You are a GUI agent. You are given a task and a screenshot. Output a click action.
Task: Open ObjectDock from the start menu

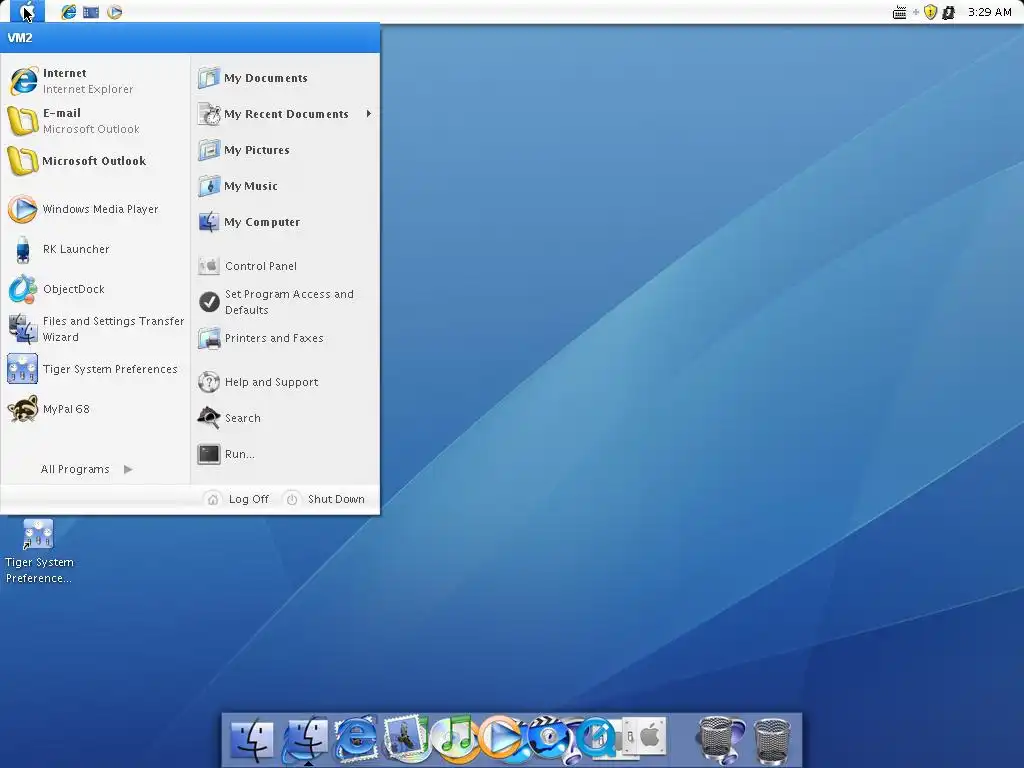click(95, 289)
